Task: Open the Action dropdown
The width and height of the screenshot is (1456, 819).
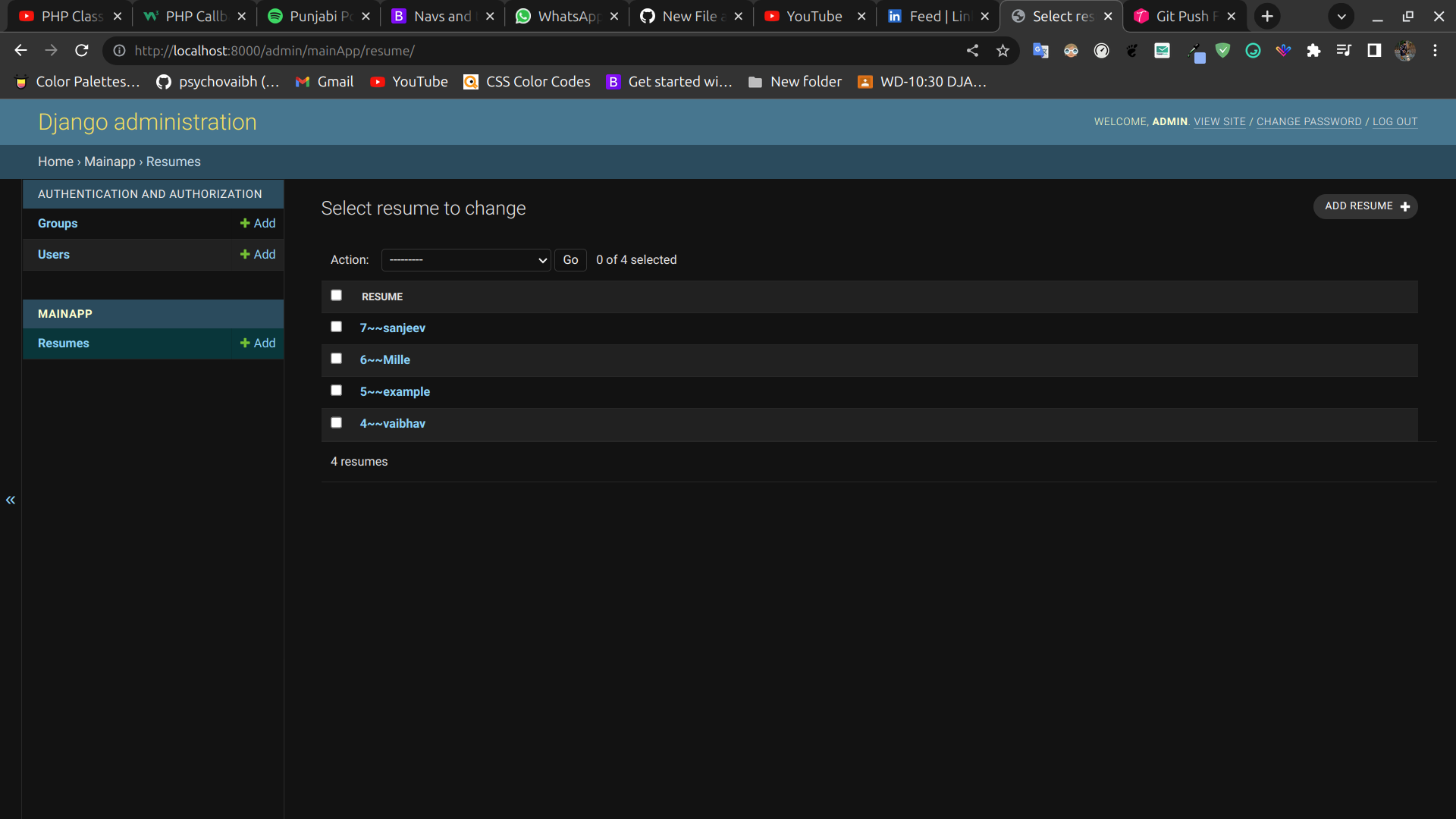Action: 466,259
